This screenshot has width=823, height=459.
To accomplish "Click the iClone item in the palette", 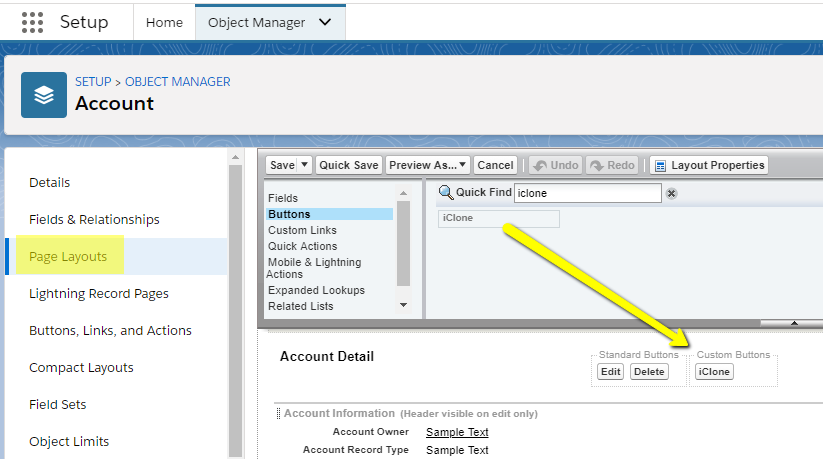I will (499, 218).
